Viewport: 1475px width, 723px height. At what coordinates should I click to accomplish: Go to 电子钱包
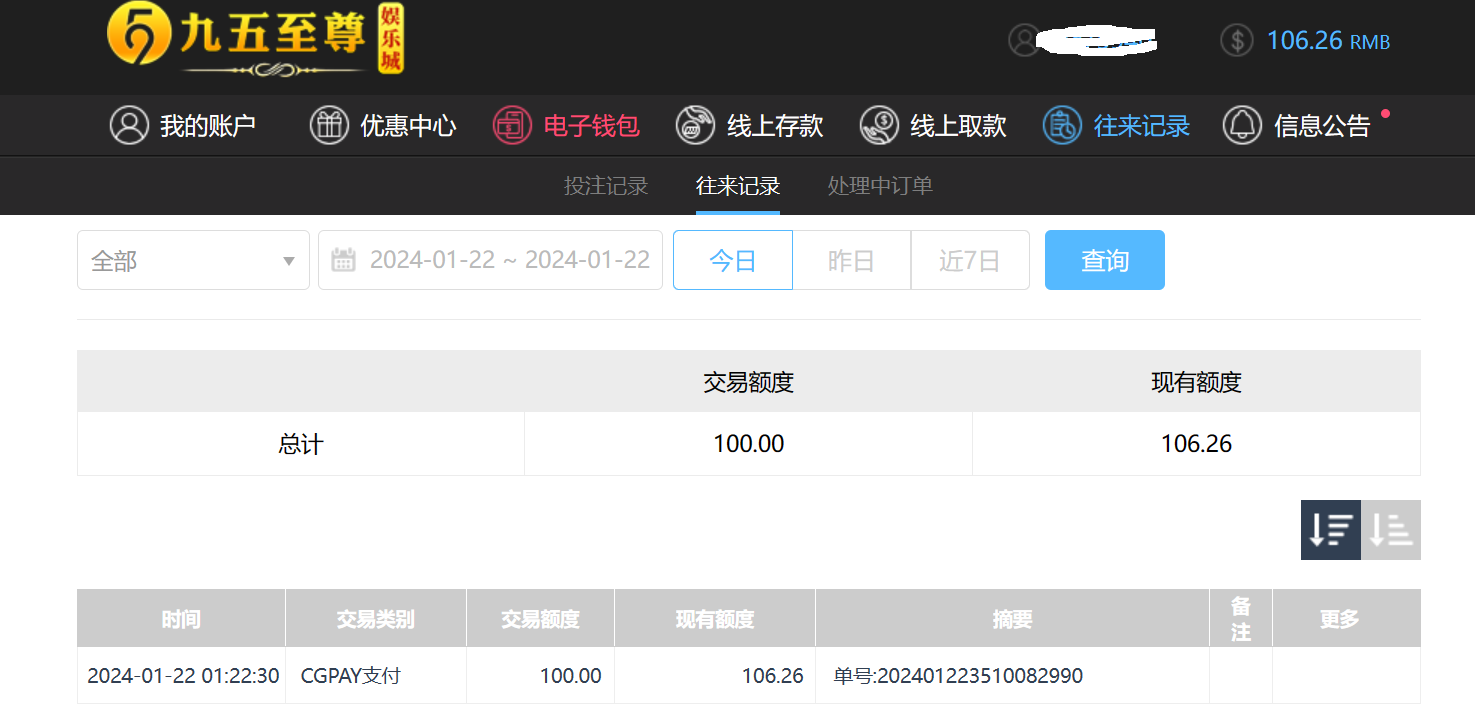coord(566,126)
